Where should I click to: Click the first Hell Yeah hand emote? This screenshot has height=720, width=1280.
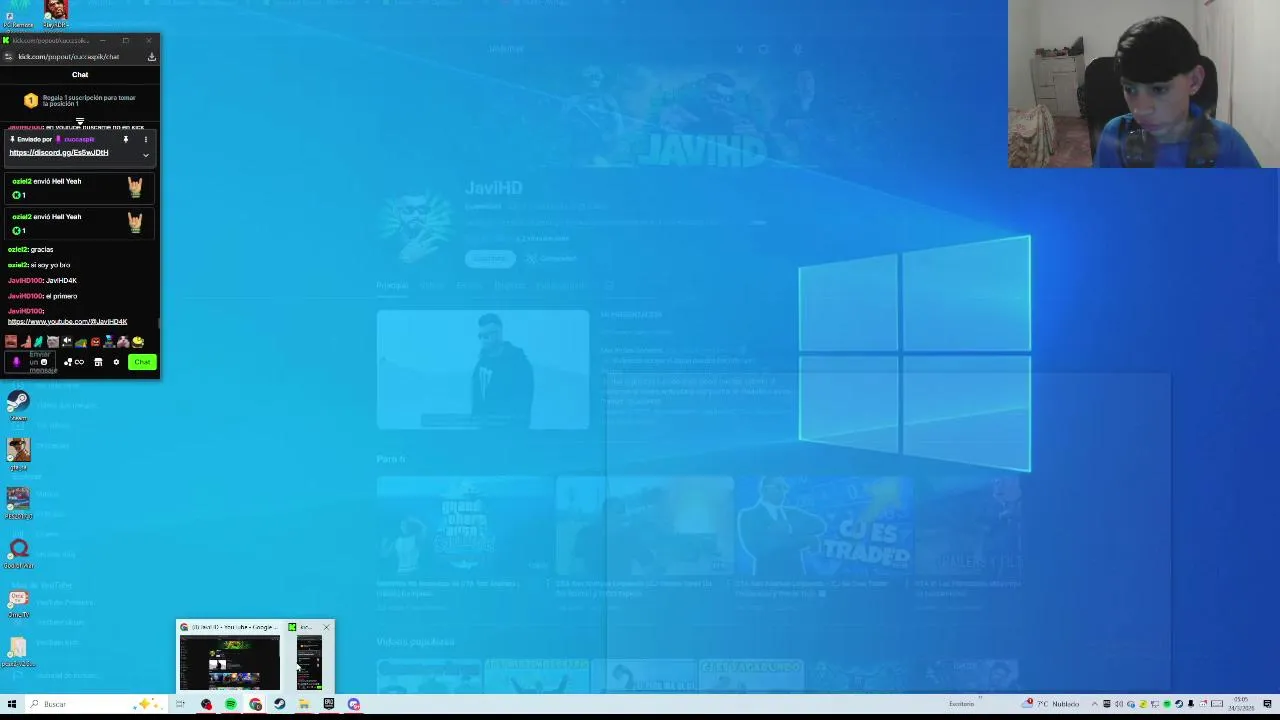point(135,187)
